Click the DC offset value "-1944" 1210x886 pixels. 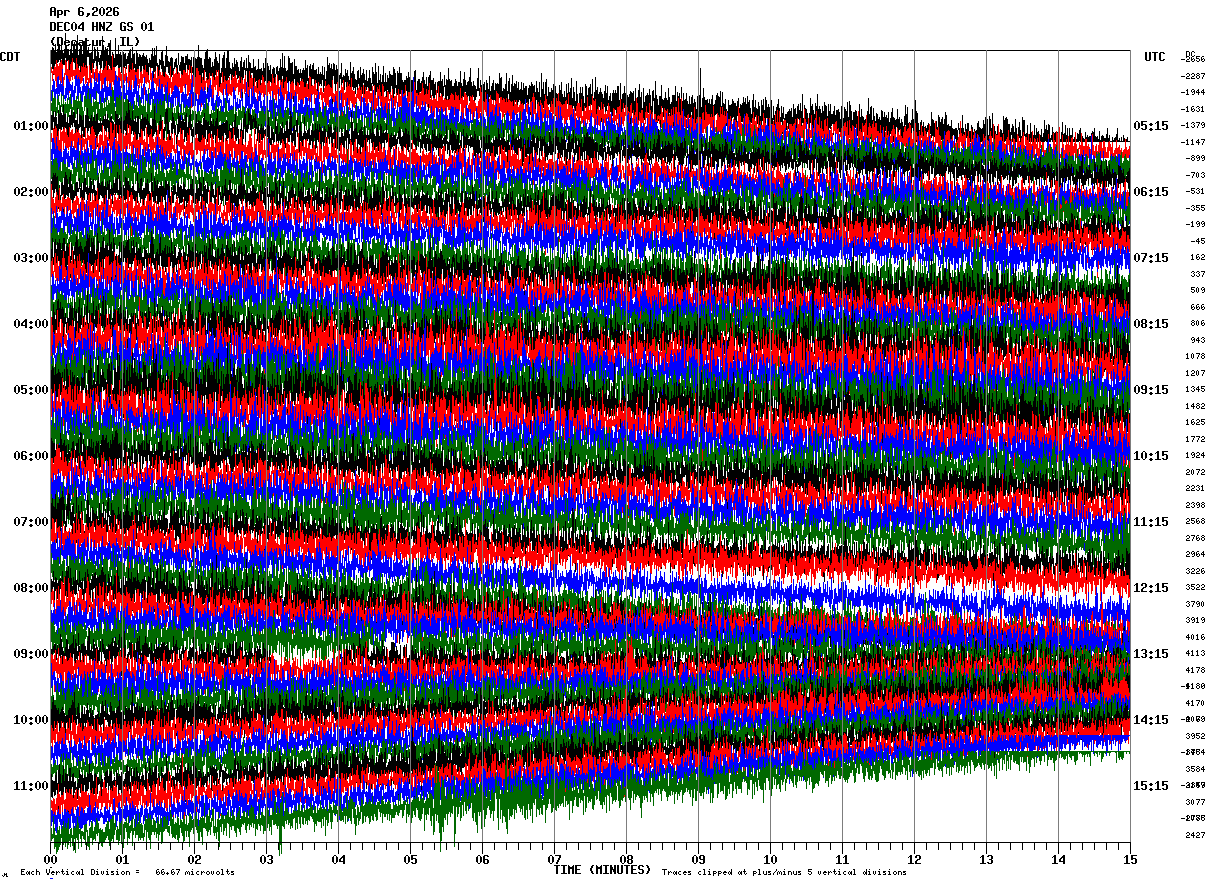pyautogui.click(x=1193, y=92)
